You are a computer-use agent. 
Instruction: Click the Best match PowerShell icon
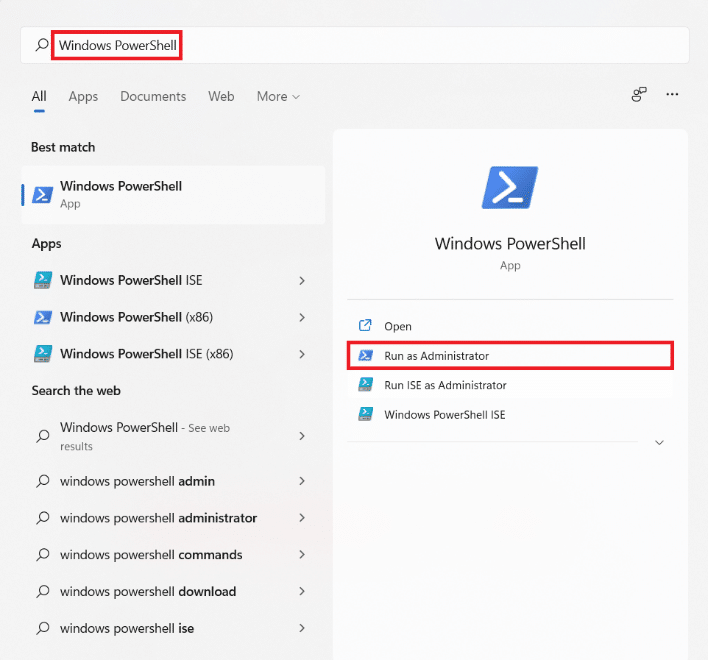pos(43,195)
